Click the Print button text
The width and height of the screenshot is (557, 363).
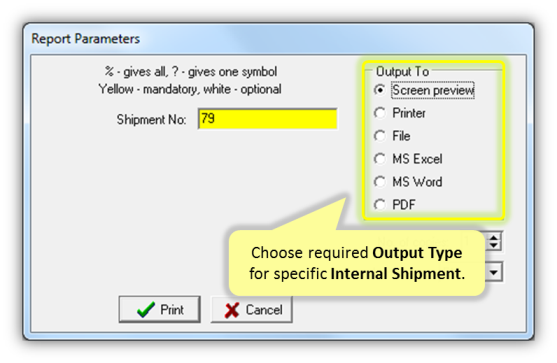[x=172, y=310]
